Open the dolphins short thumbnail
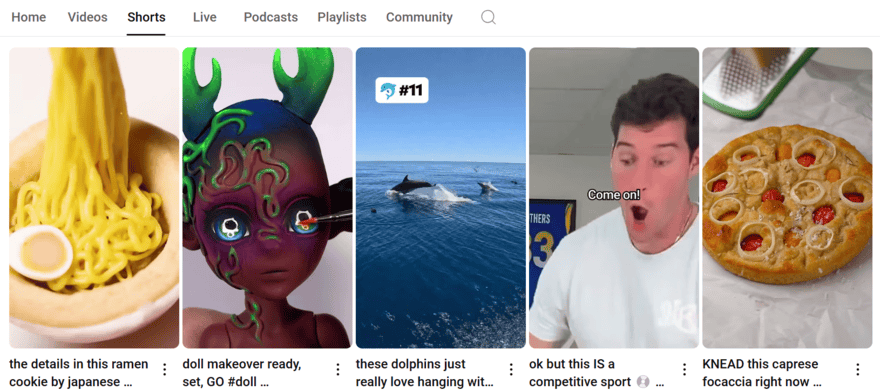Viewport: 880px width, 391px height. coord(441,197)
